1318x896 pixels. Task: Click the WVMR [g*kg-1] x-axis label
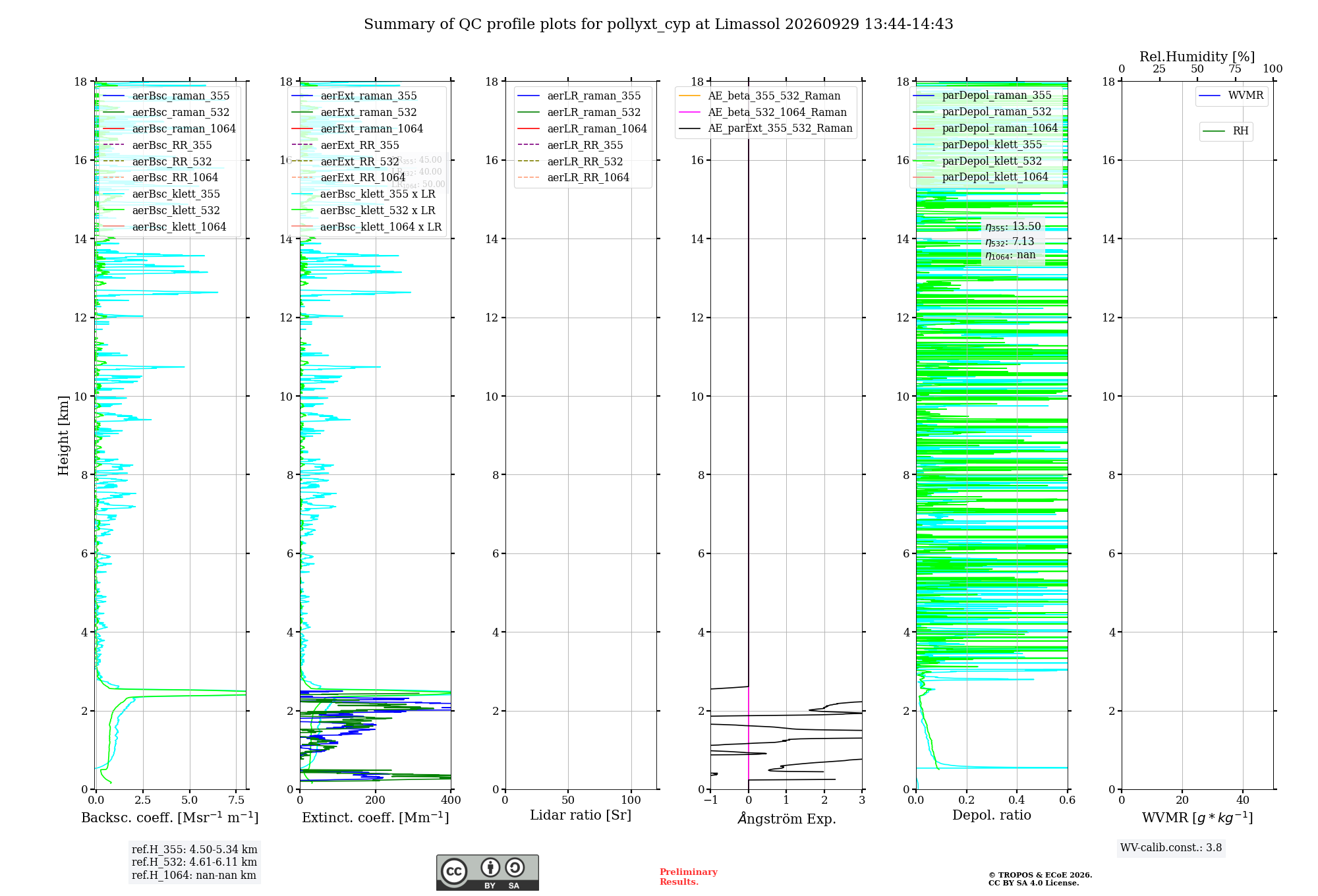tap(1197, 818)
